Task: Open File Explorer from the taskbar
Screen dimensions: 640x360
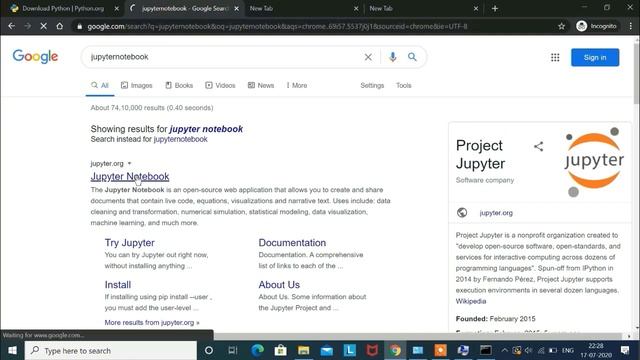Action: click(303, 350)
